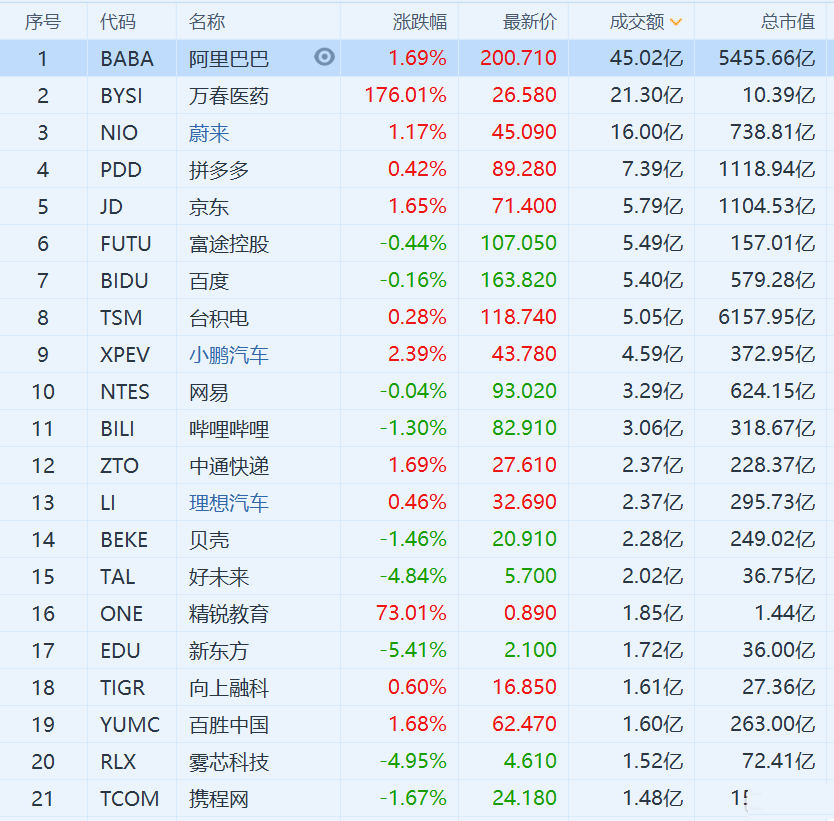The height and width of the screenshot is (821, 834).
Task: Select the 携程网 stock name
Action: coord(219,798)
